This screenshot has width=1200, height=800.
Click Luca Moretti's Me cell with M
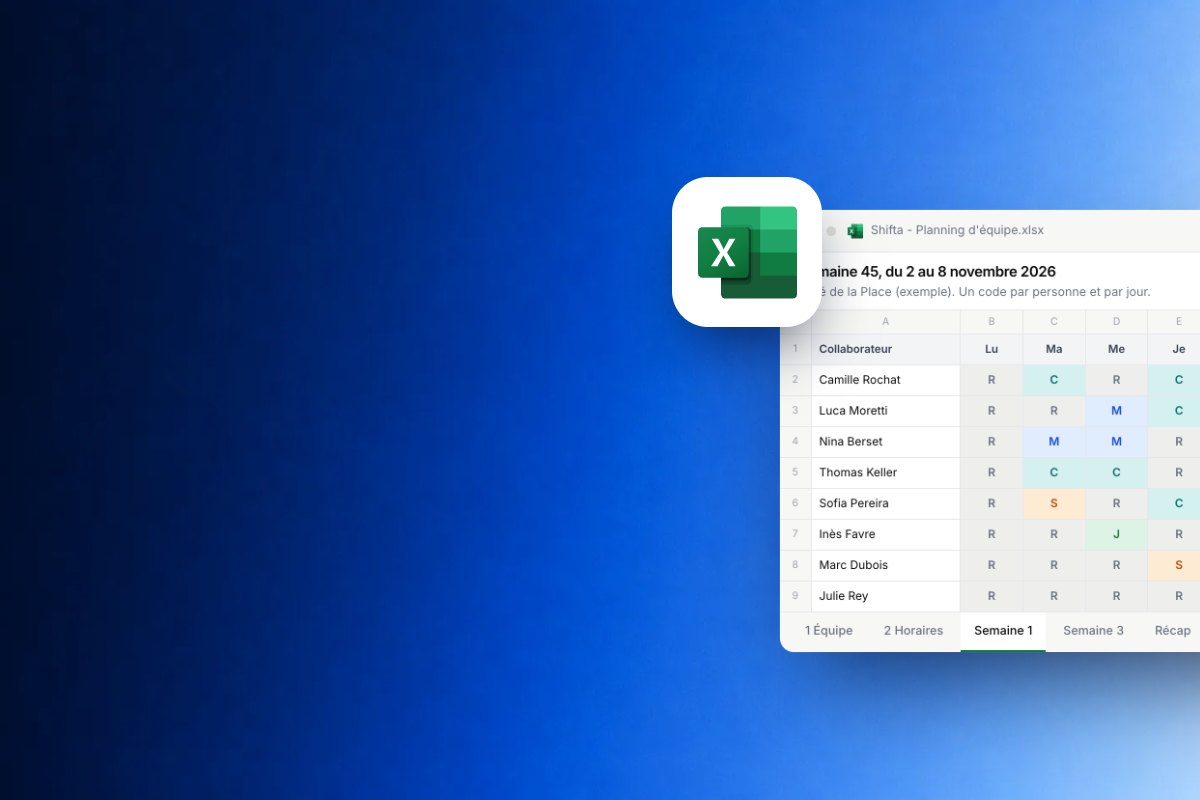click(1116, 411)
